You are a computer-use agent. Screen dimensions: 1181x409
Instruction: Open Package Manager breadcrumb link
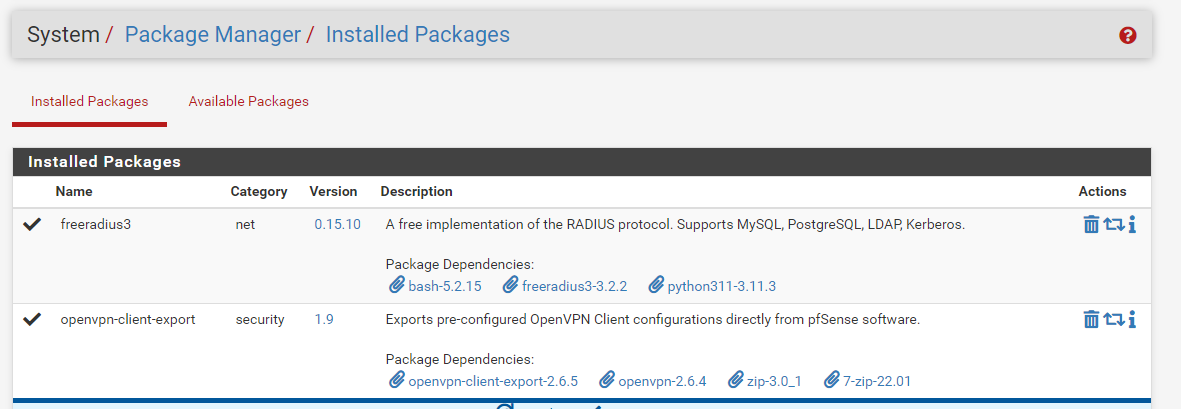(x=212, y=35)
